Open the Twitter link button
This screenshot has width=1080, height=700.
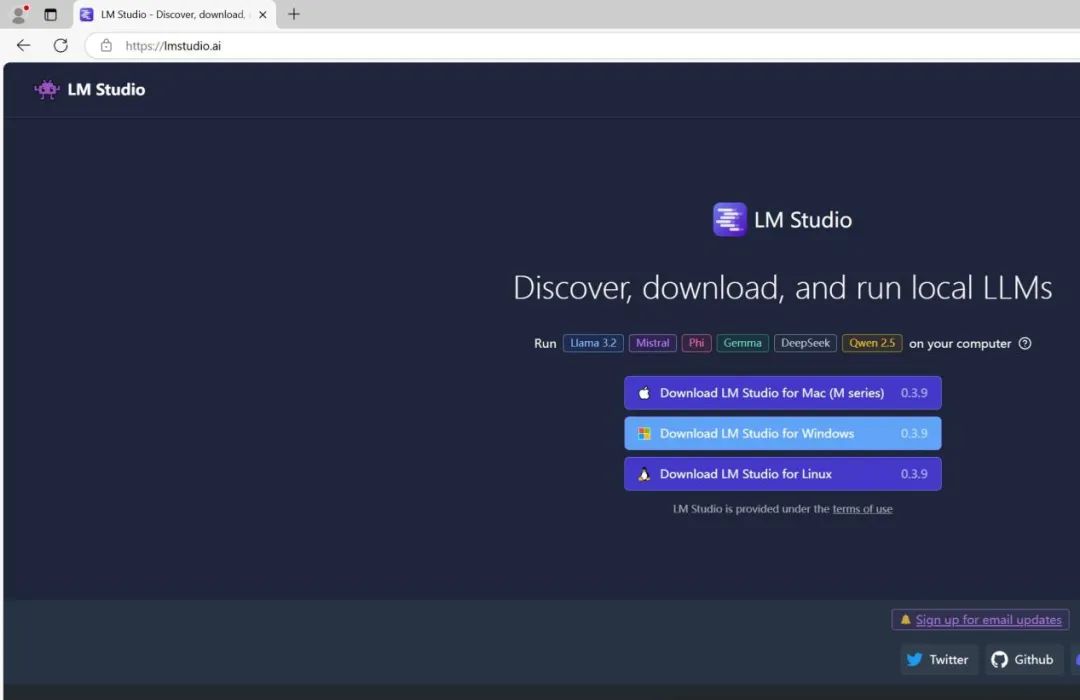point(939,659)
